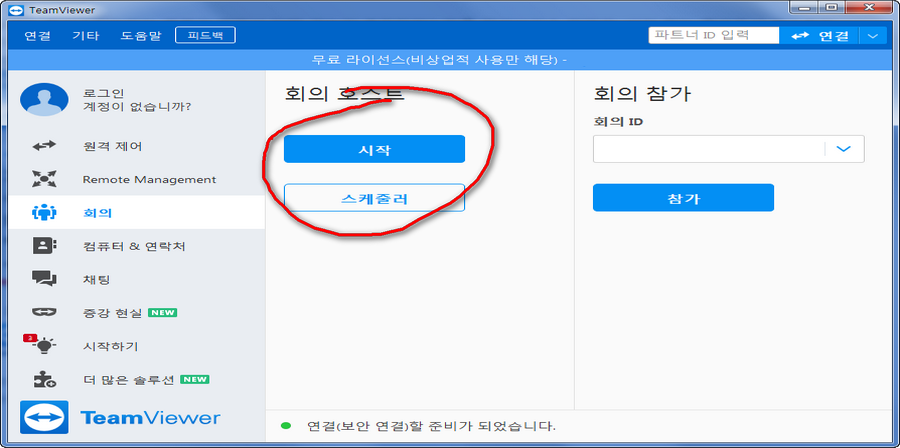Select 원격 제어 in the sidebar
900x448 pixels.
point(137,146)
